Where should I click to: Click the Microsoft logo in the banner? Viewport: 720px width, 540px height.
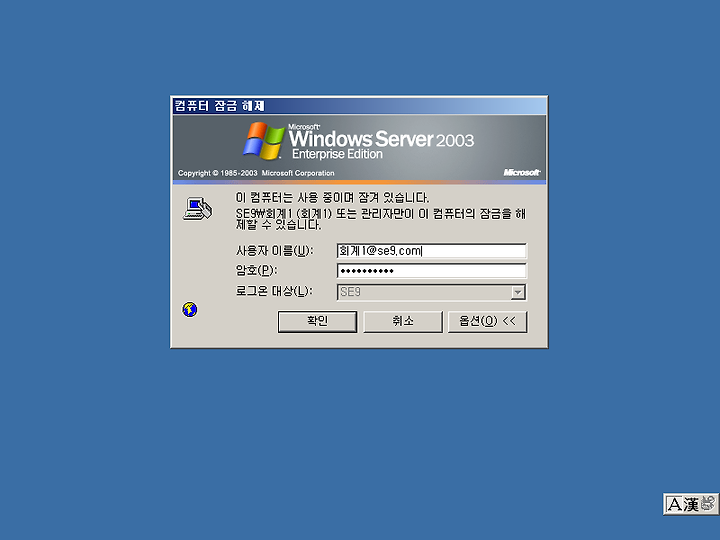[x=522, y=172]
